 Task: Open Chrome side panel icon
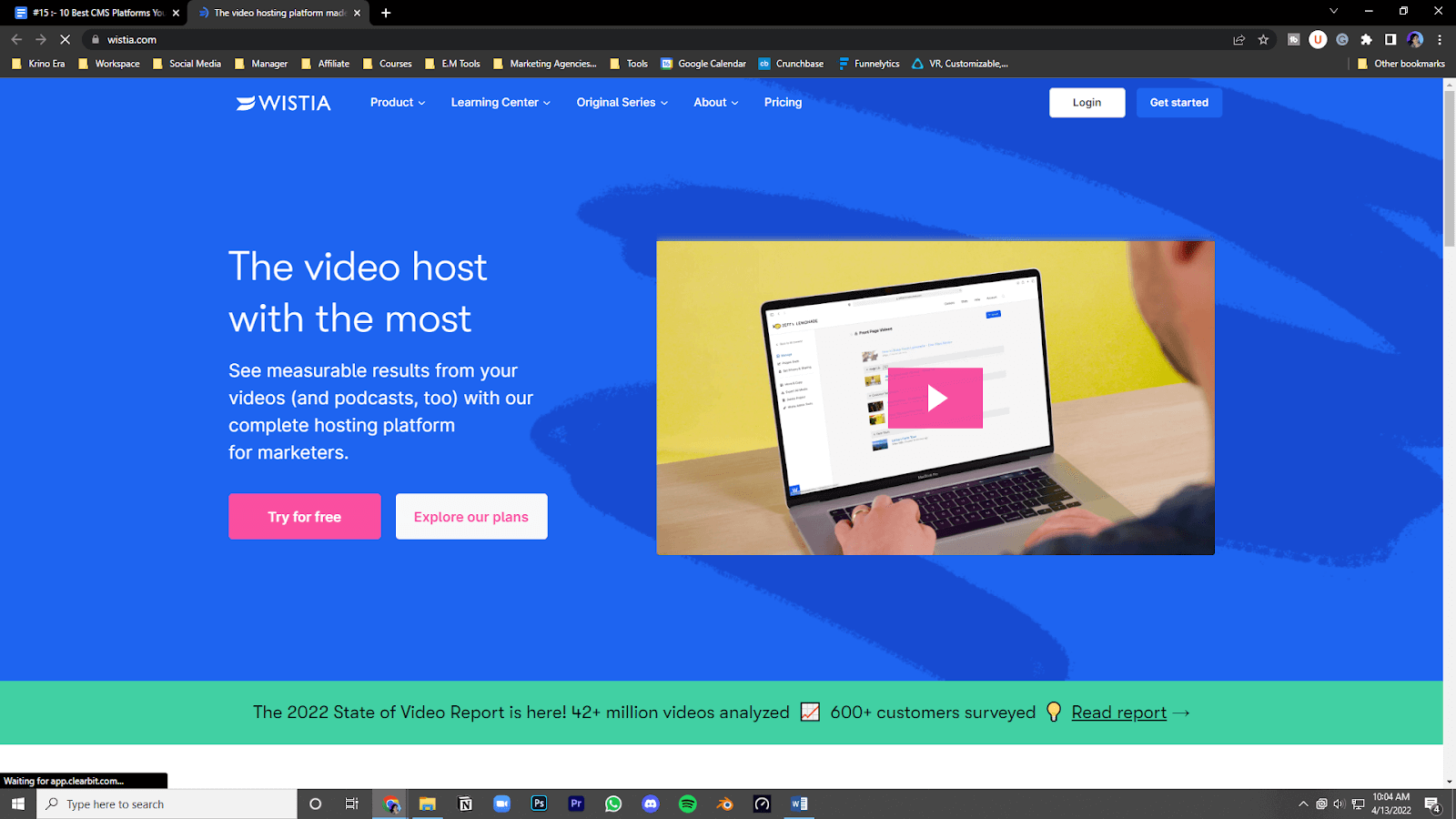(x=1390, y=39)
